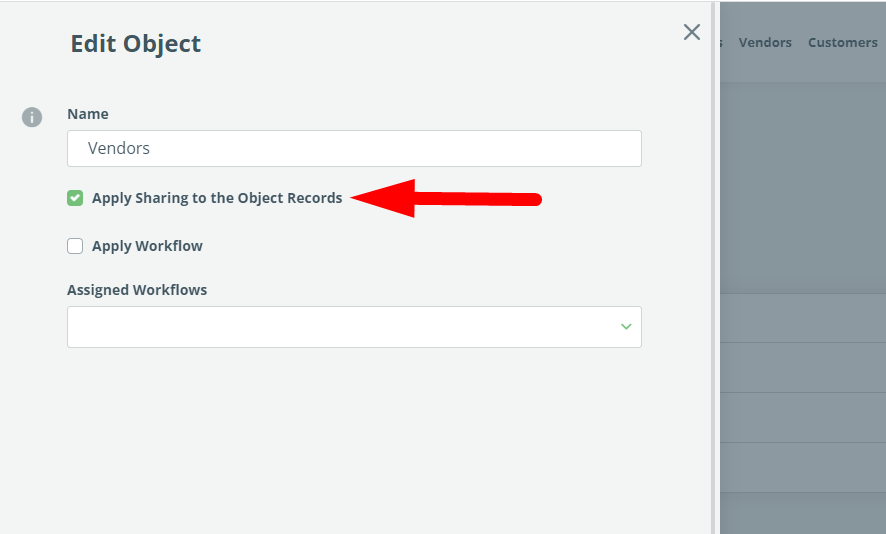Image resolution: width=886 pixels, height=534 pixels.
Task: Click the panel's vertical scrollbar edge
Action: point(713,267)
